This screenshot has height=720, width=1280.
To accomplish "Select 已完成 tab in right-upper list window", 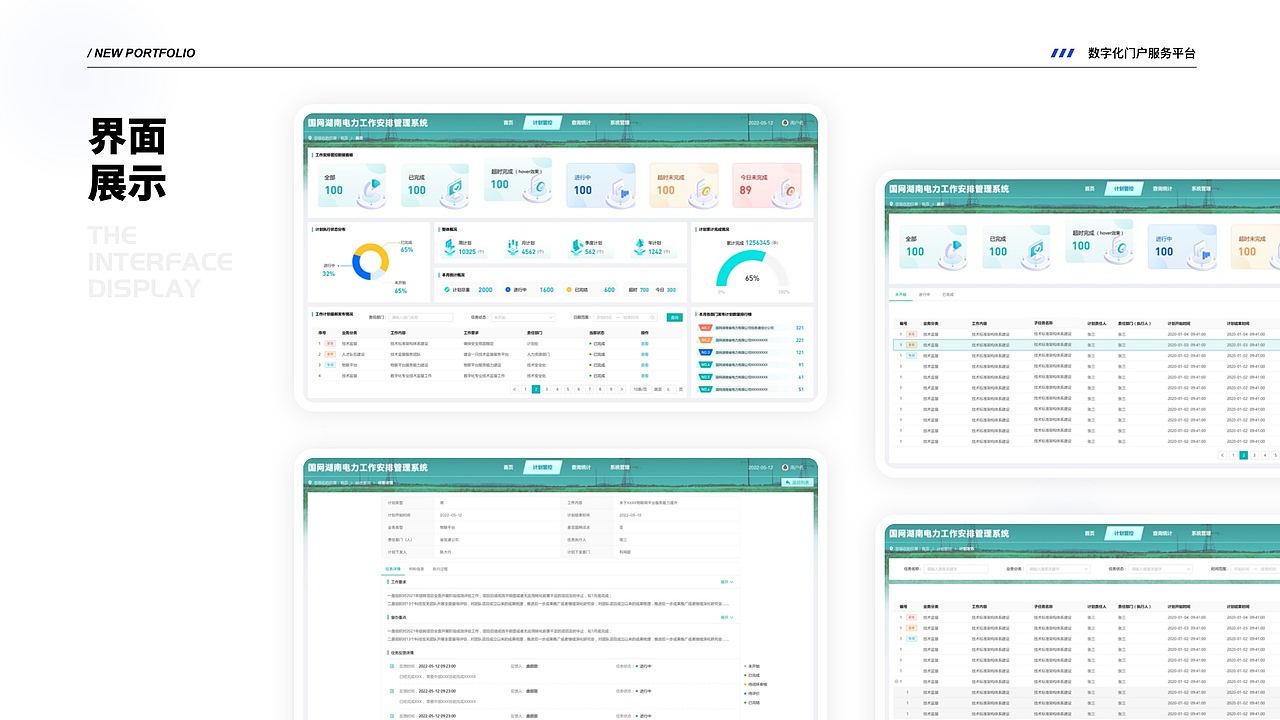I will pos(948,294).
